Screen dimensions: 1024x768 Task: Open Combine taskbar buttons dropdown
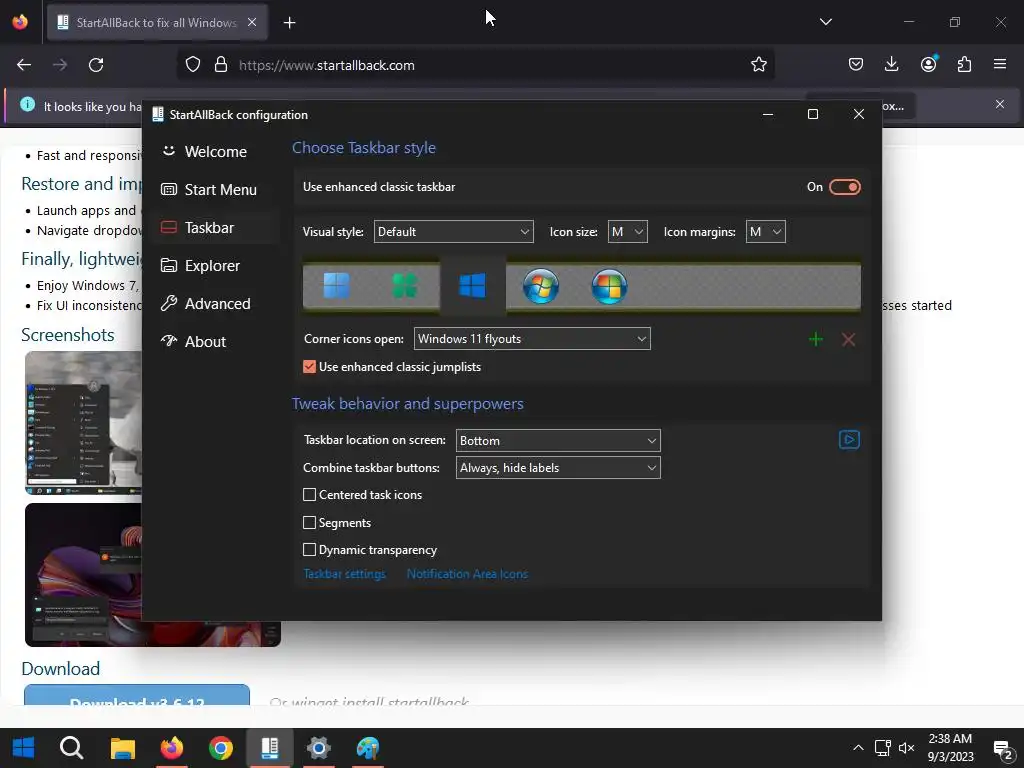pyautogui.click(x=558, y=468)
